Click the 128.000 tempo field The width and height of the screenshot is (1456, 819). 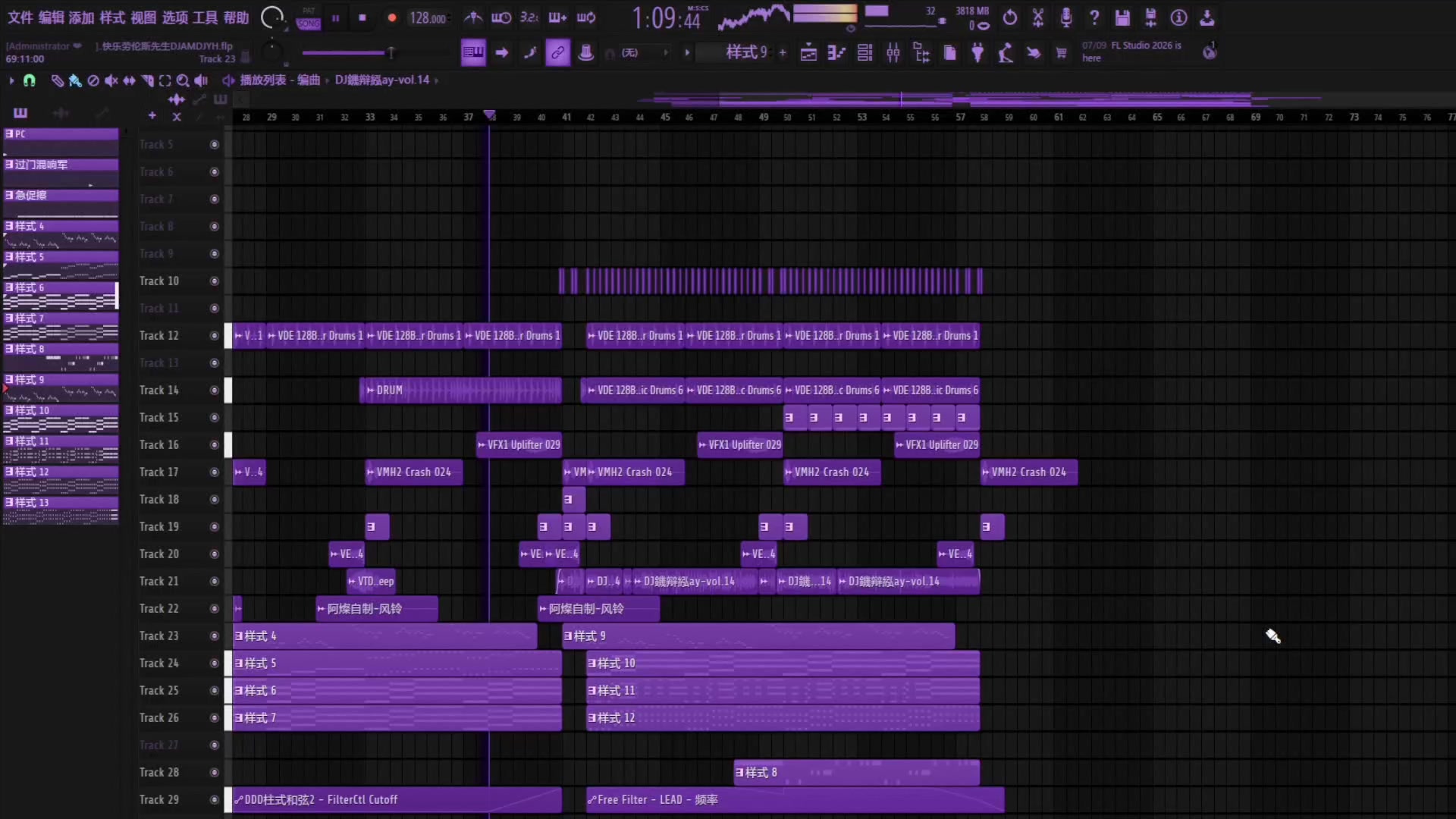428,18
